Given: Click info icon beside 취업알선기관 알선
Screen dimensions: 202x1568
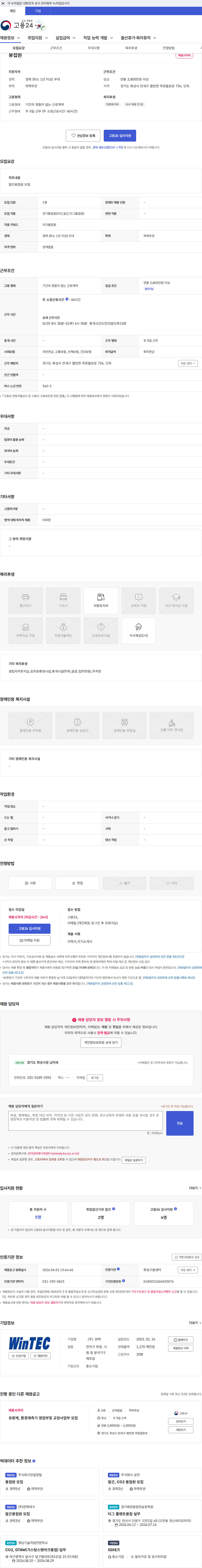Looking at the screenshot, I should (114, 1209).
